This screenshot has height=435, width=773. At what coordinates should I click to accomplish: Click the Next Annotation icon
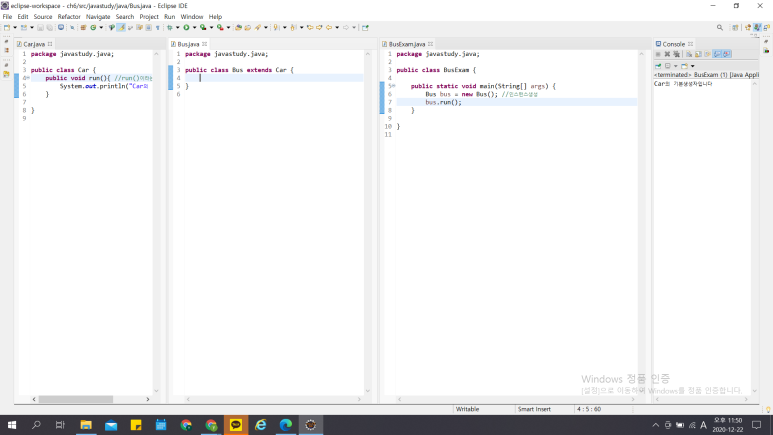276,28
